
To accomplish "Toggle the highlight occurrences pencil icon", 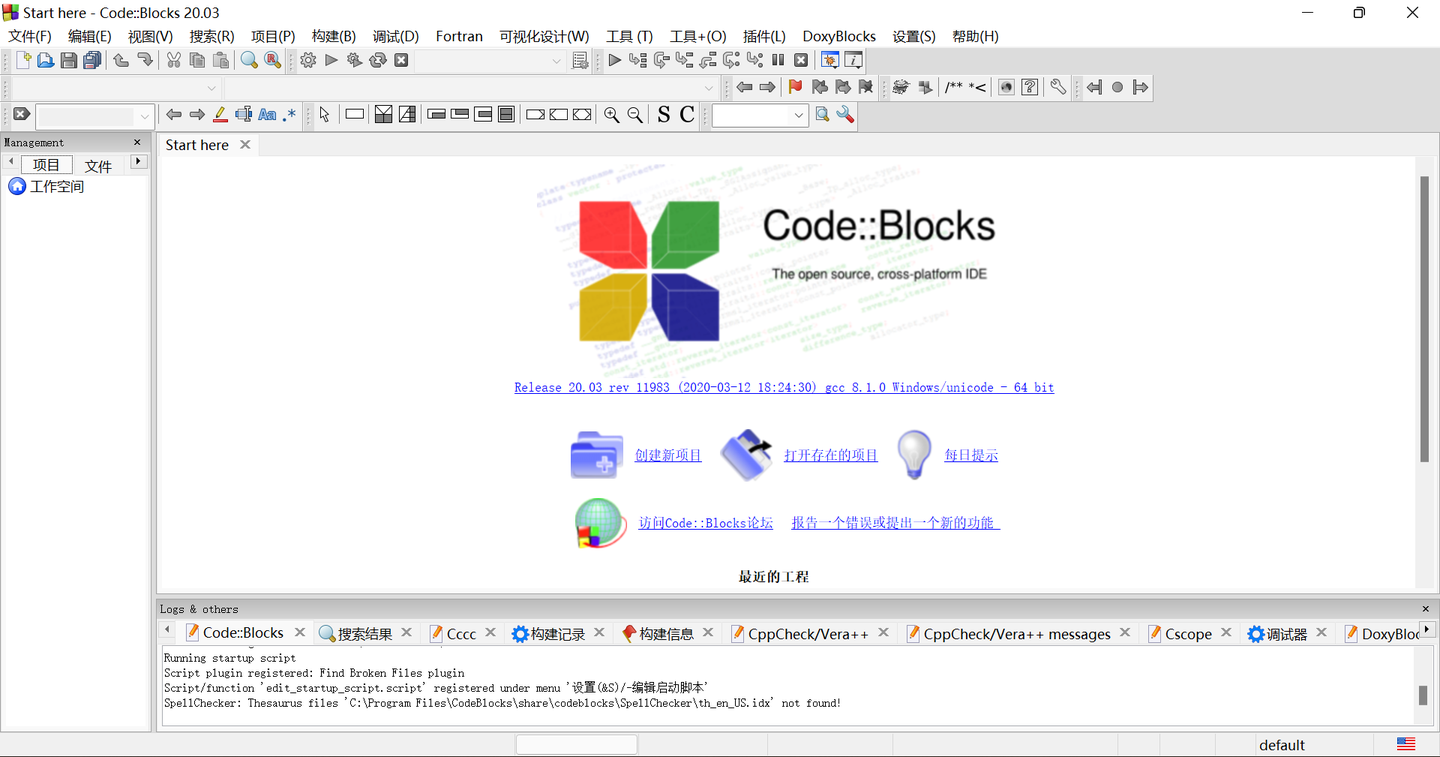I will (x=220, y=114).
